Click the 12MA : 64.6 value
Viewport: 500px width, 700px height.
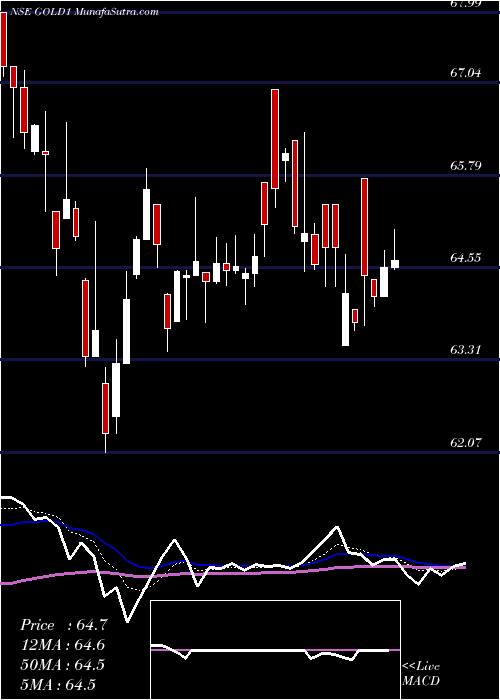click(x=64, y=645)
